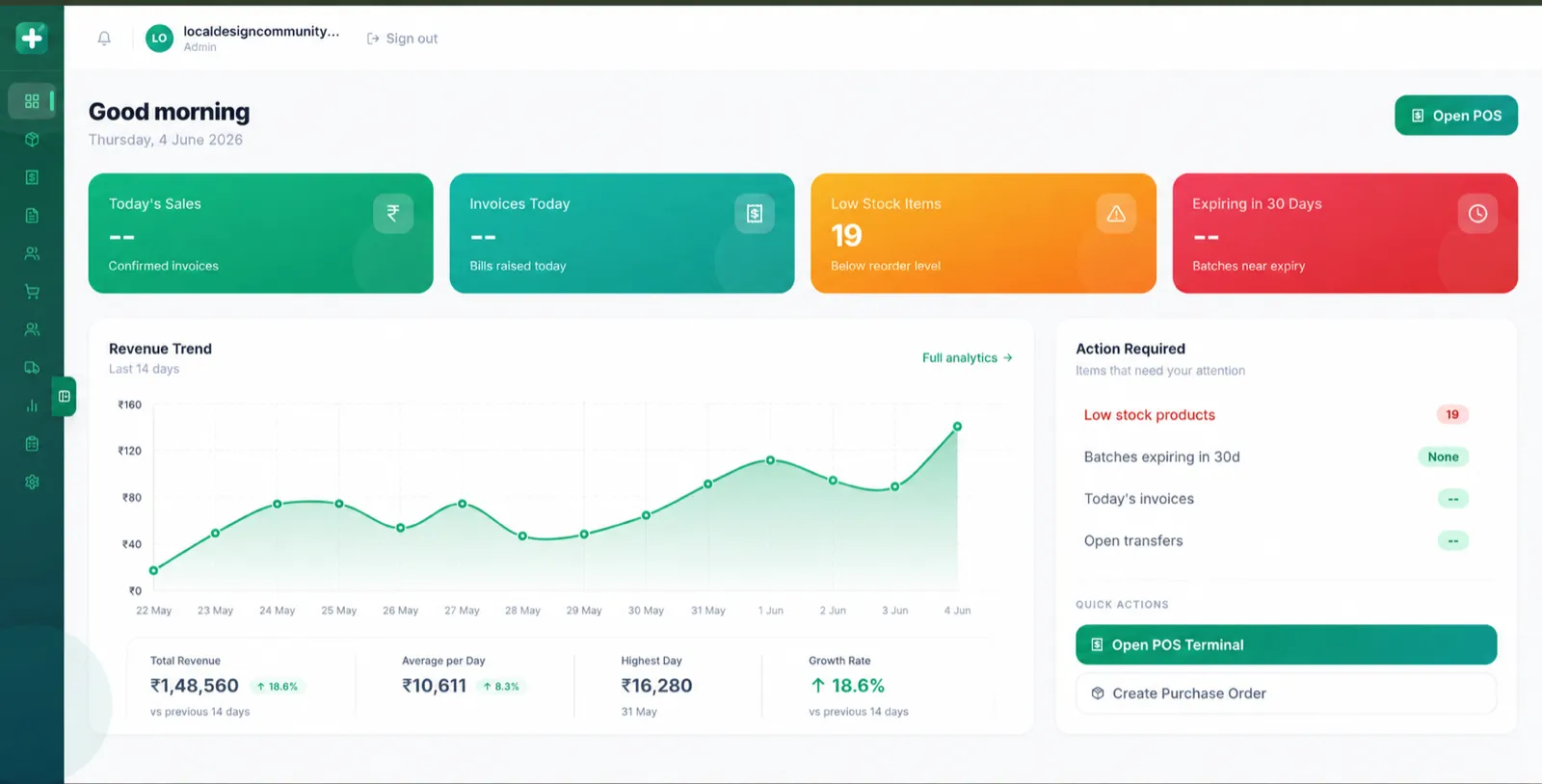This screenshot has width=1542, height=784.
Task: Click the 19 badge beside Low stock products
Action: [1451, 415]
